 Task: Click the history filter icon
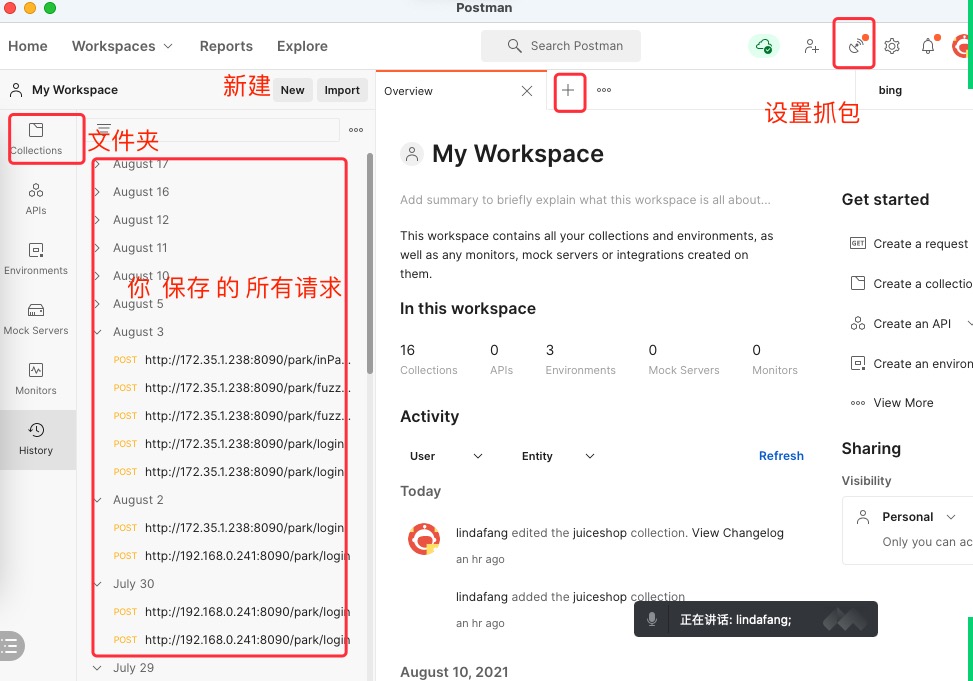coord(104,129)
